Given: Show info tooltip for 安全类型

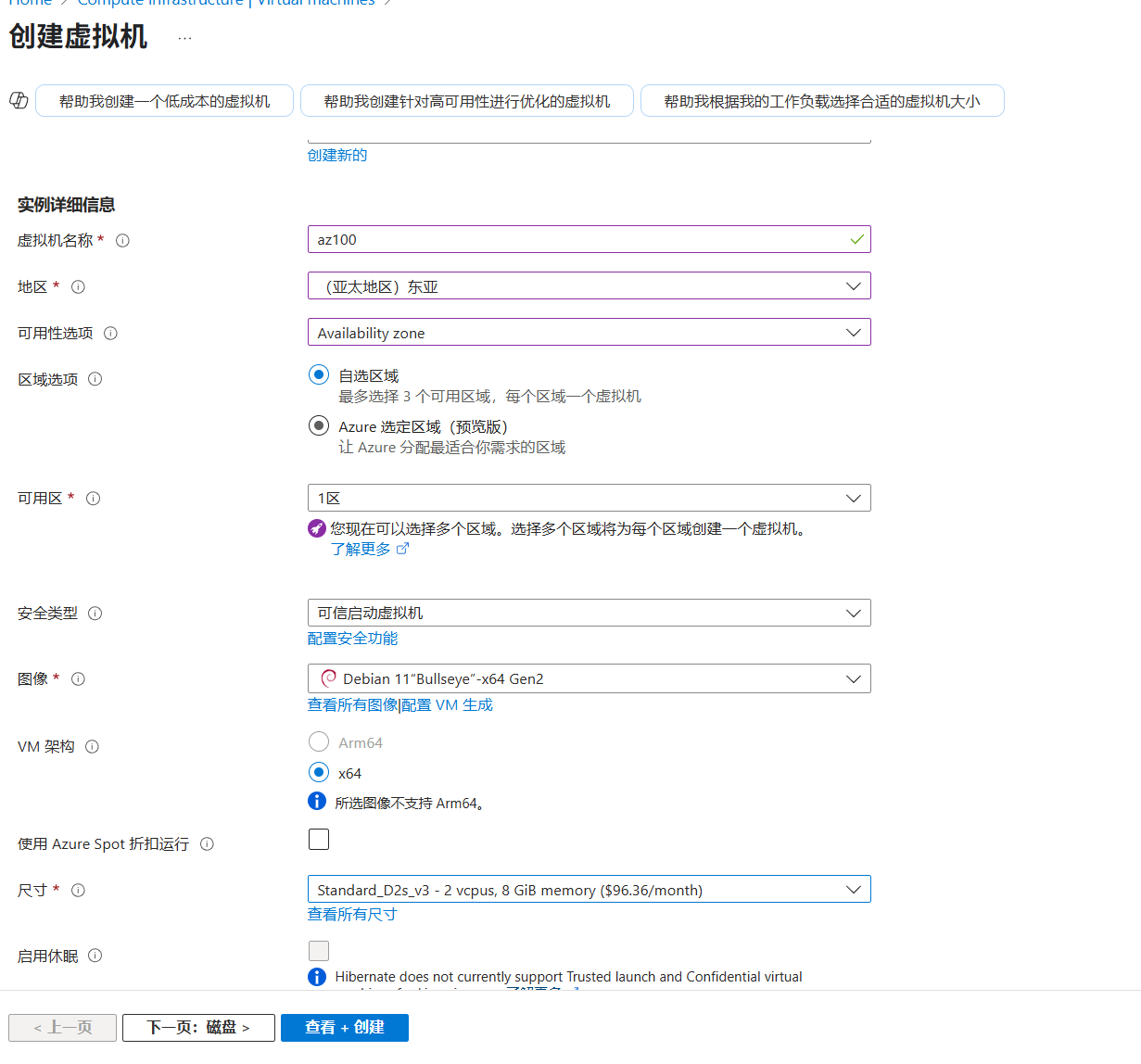Looking at the screenshot, I should [95, 613].
